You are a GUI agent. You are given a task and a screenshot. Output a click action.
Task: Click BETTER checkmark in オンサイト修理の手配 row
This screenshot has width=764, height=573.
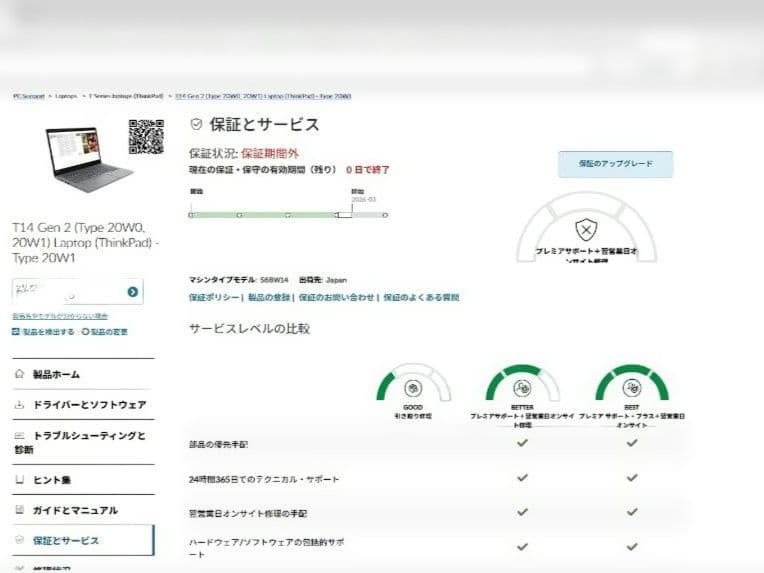point(522,512)
